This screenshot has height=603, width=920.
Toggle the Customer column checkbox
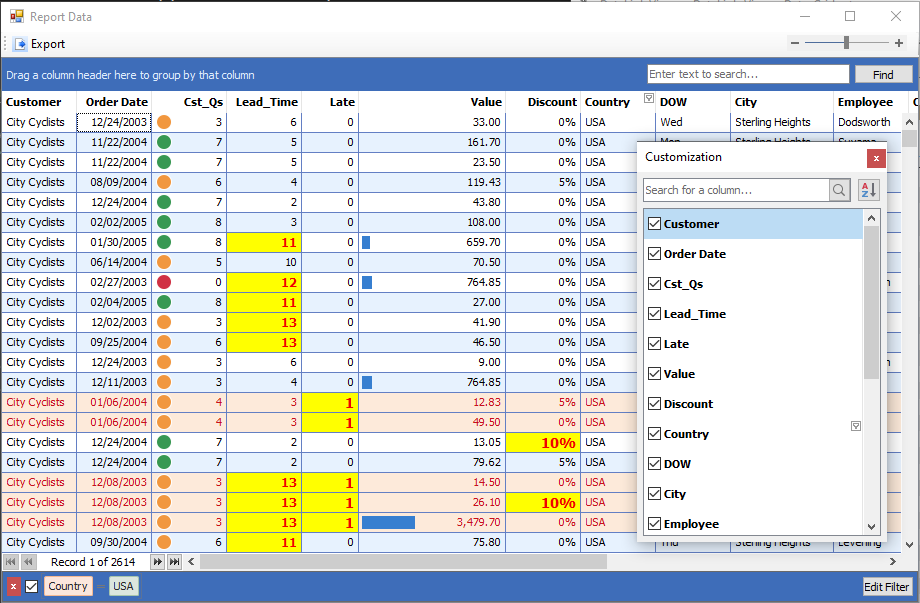point(655,223)
